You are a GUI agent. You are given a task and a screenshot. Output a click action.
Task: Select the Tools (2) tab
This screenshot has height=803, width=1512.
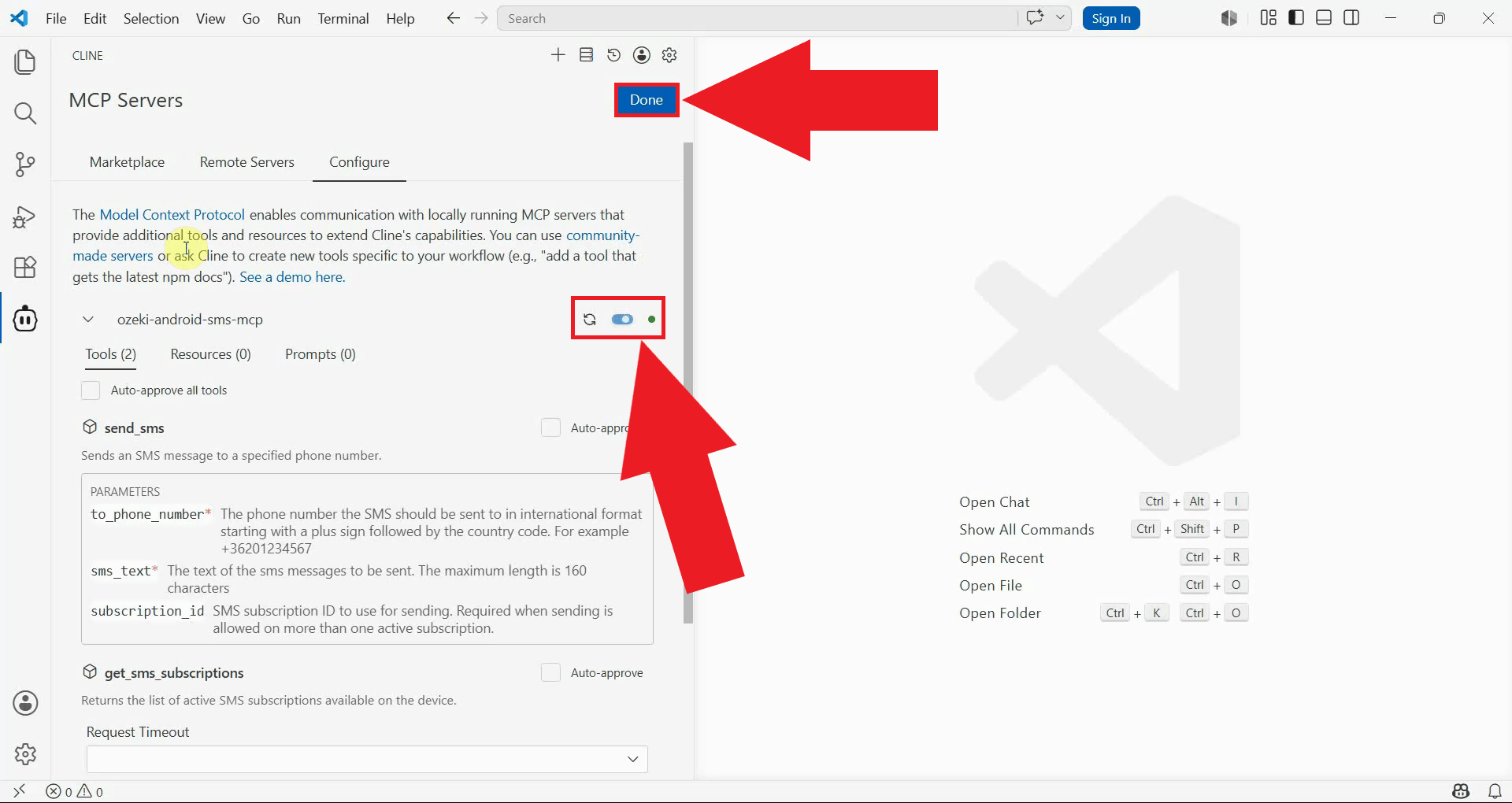point(111,354)
